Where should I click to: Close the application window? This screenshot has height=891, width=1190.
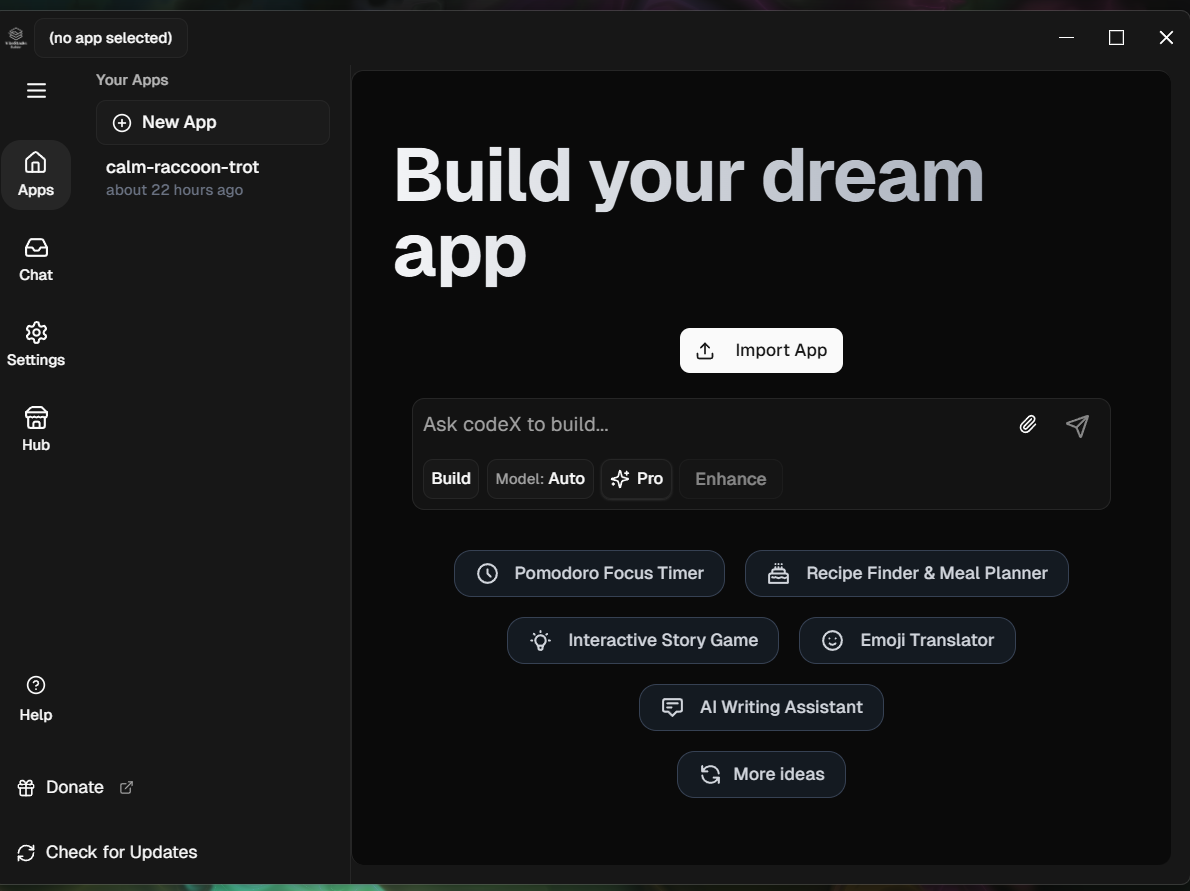(x=1166, y=37)
